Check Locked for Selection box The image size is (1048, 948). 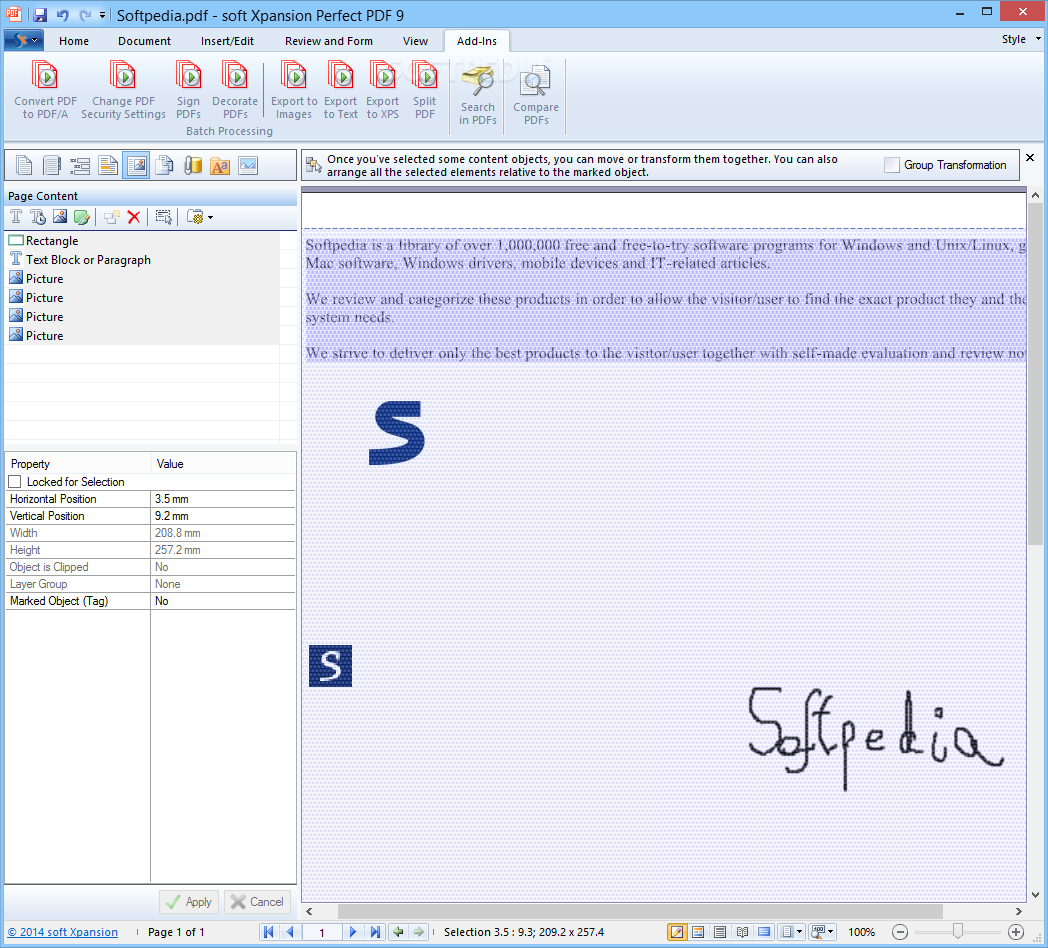click(15, 481)
